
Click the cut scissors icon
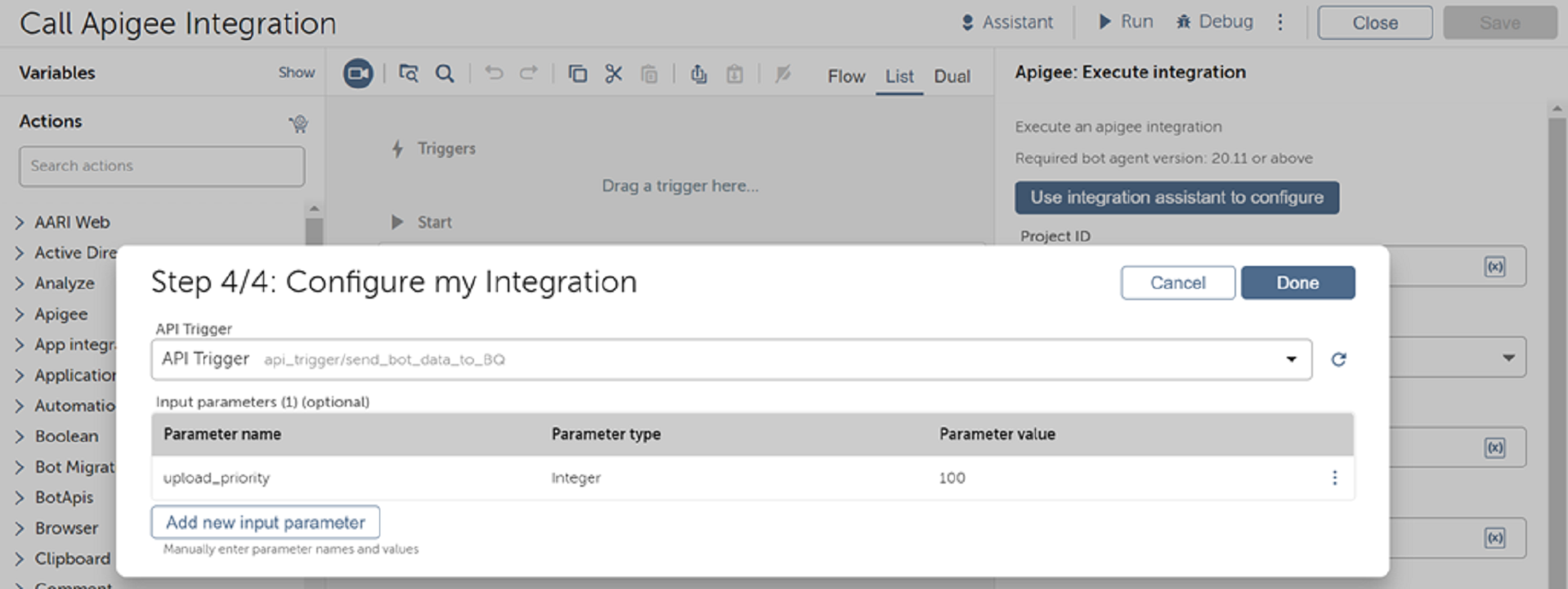point(613,74)
